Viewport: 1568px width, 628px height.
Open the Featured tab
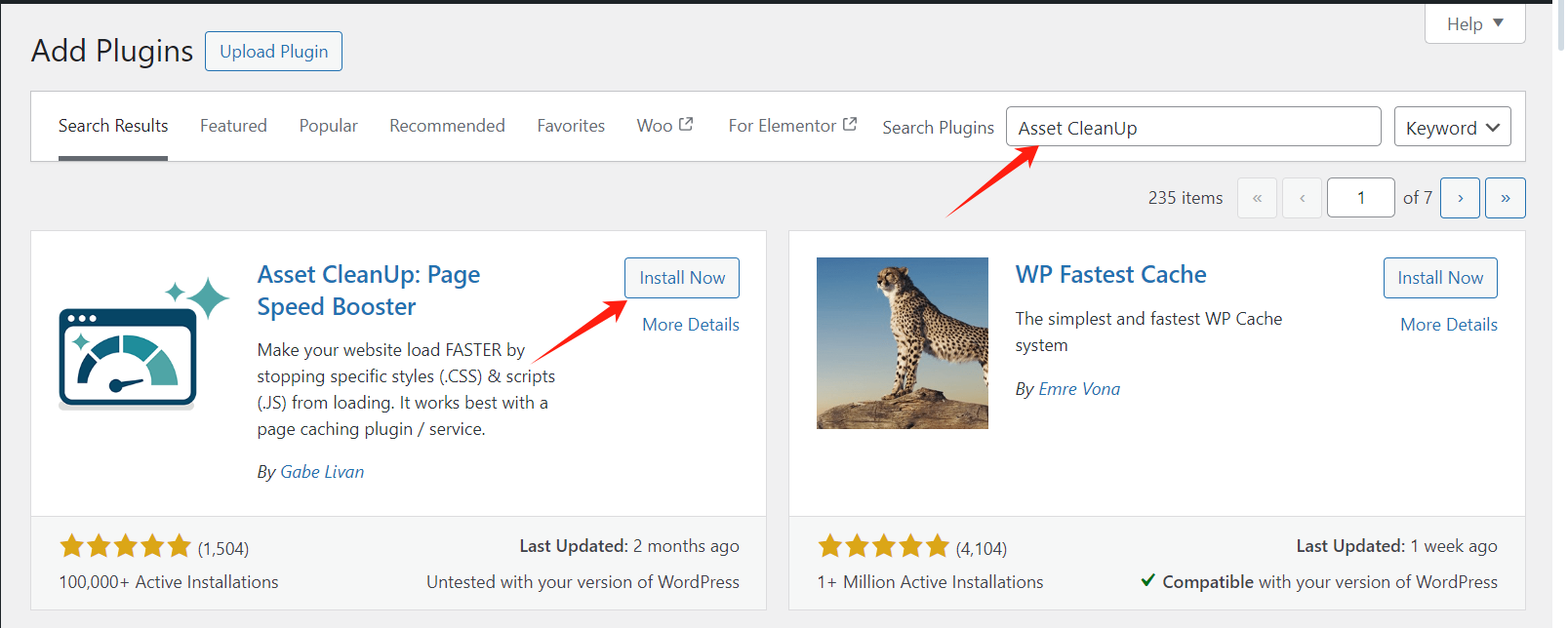pyautogui.click(x=233, y=126)
